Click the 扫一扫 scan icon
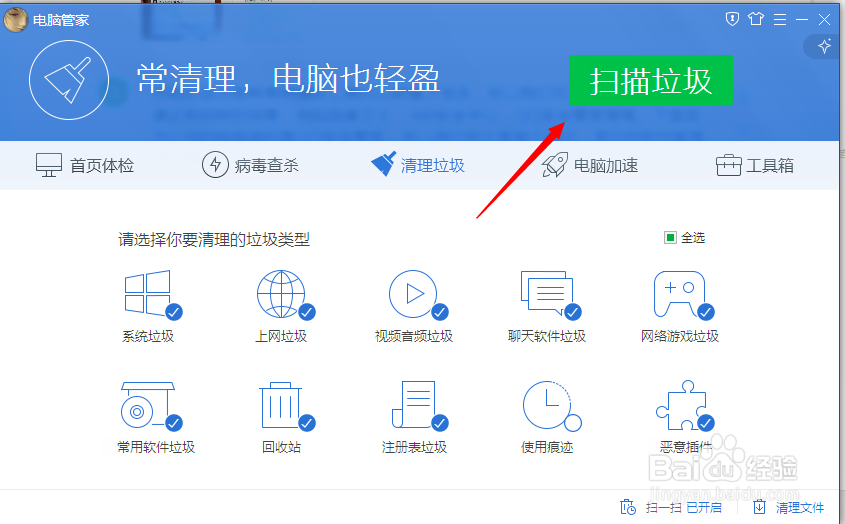 tap(628, 507)
